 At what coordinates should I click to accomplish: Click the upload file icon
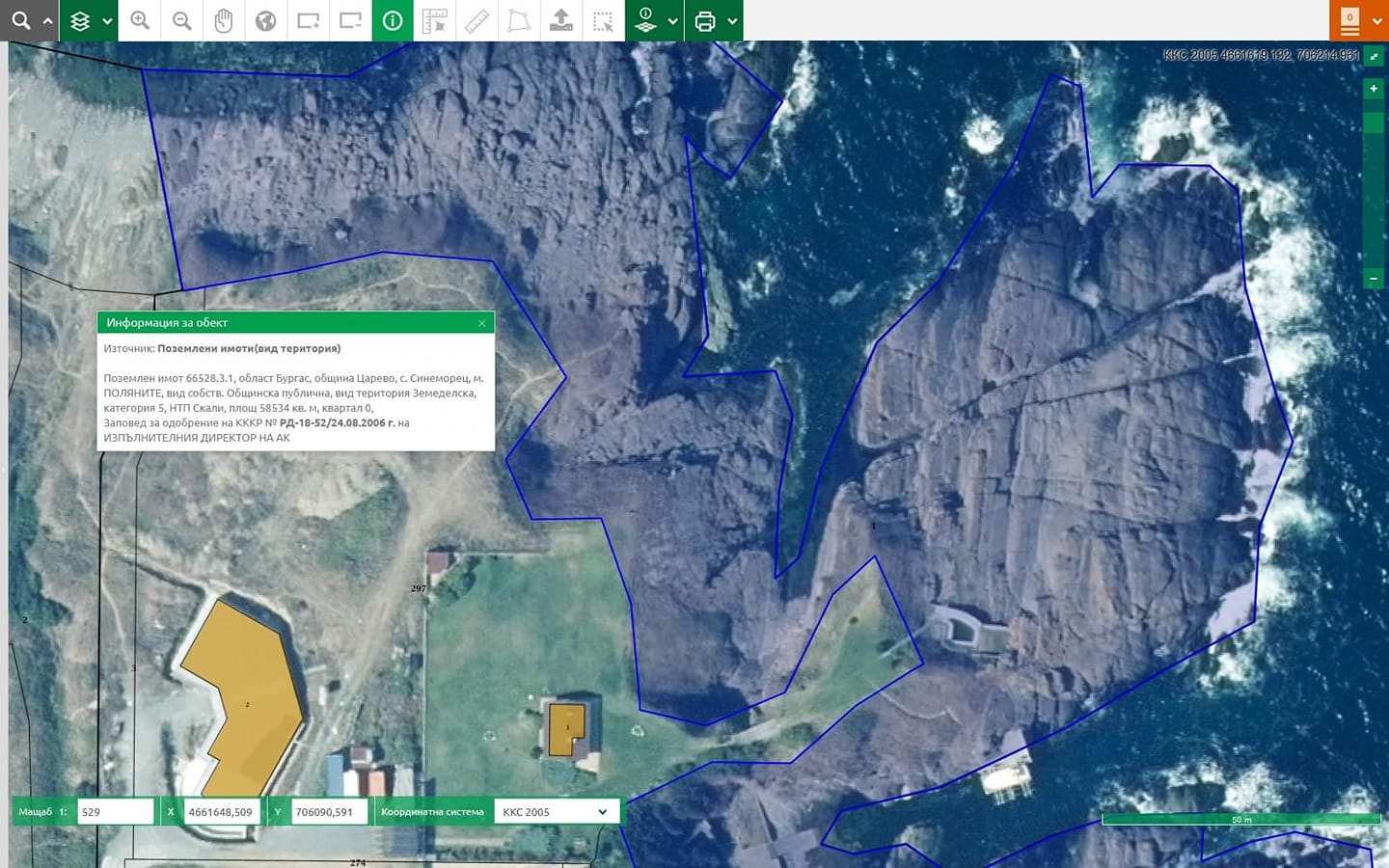coord(561,20)
